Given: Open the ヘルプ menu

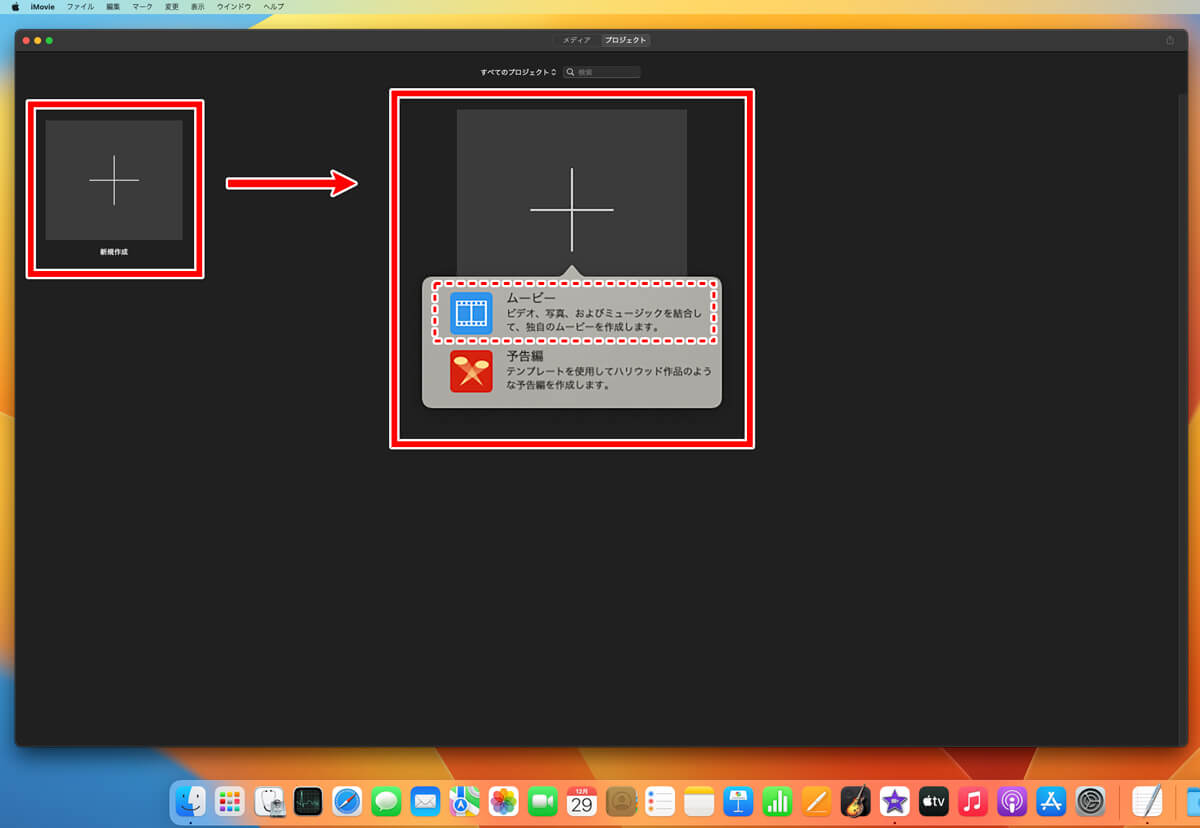Looking at the screenshot, I should (273, 6).
